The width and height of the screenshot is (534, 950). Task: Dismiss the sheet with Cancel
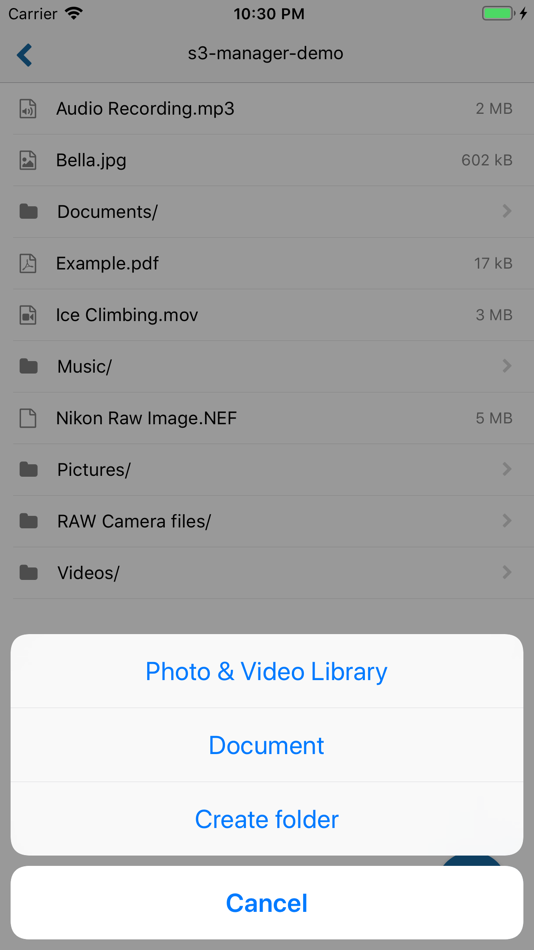(x=267, y=903)
